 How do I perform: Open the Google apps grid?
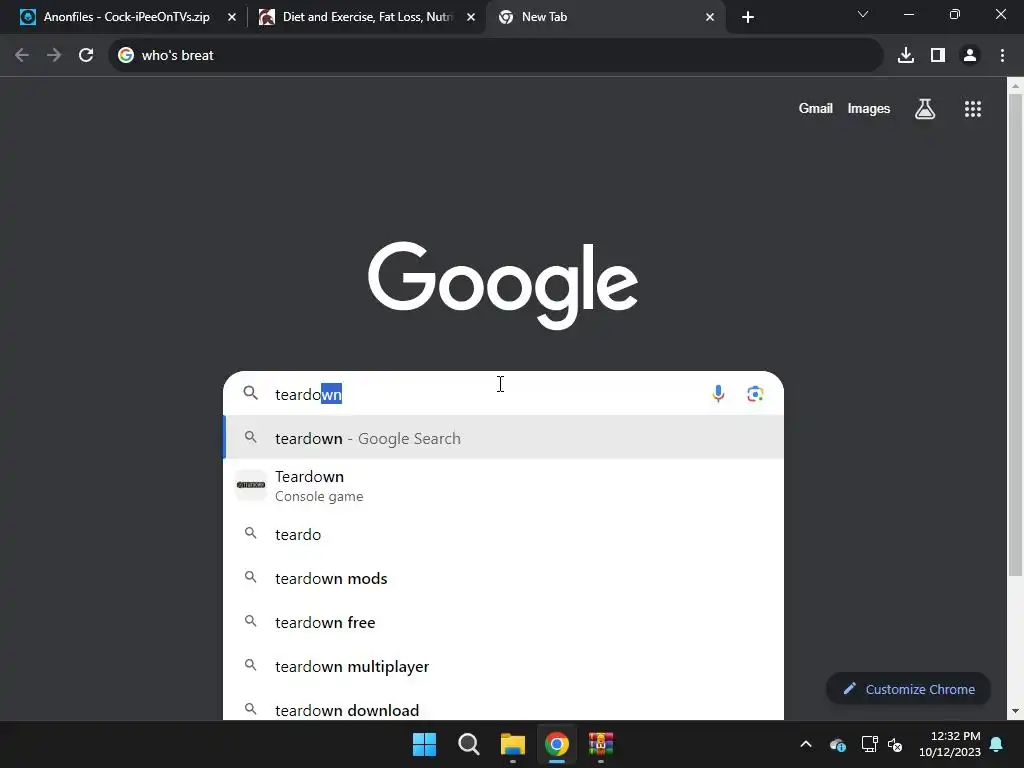point(973,109)
